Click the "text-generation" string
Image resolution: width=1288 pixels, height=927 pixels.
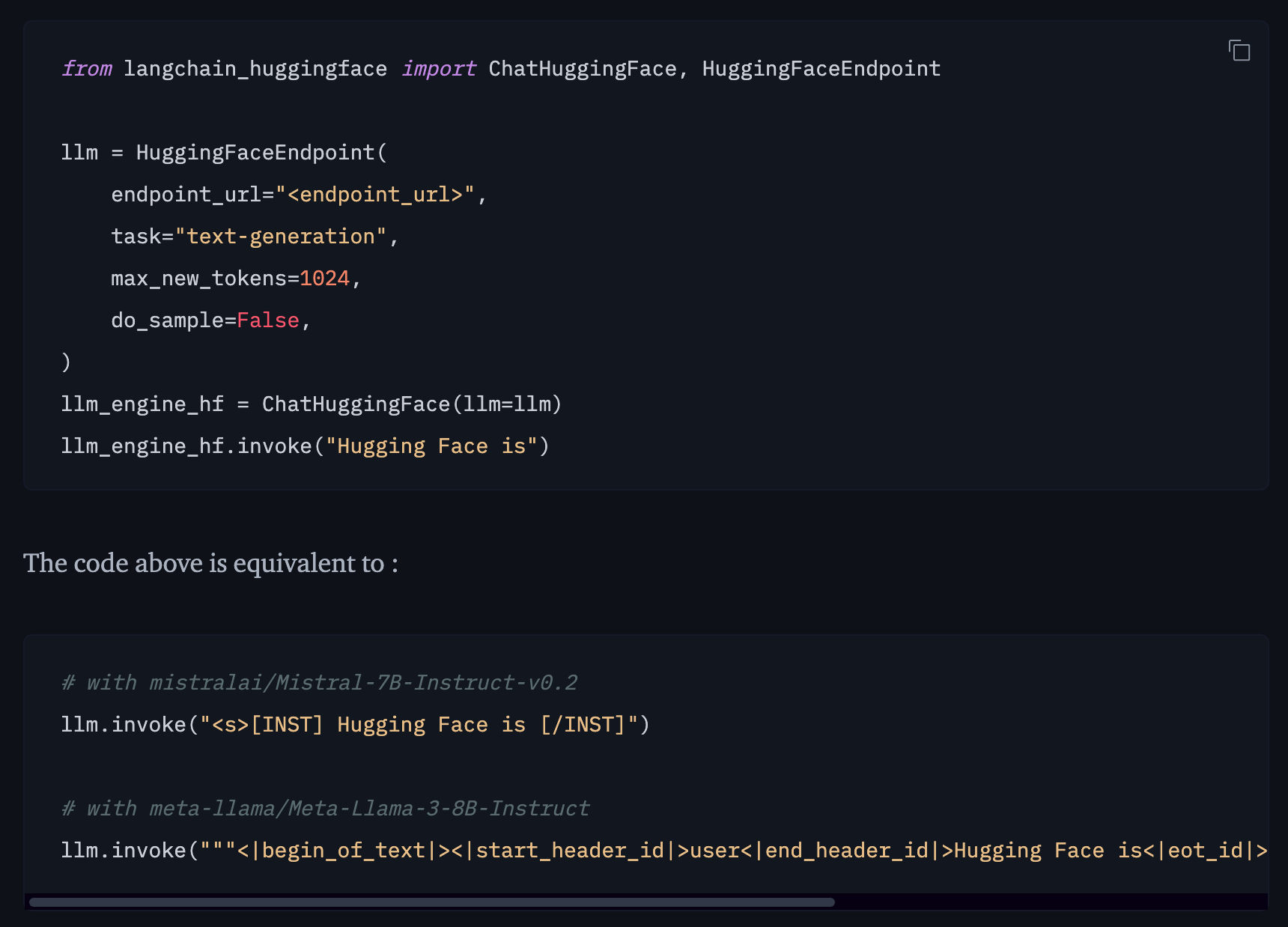[x=281, y=237]
